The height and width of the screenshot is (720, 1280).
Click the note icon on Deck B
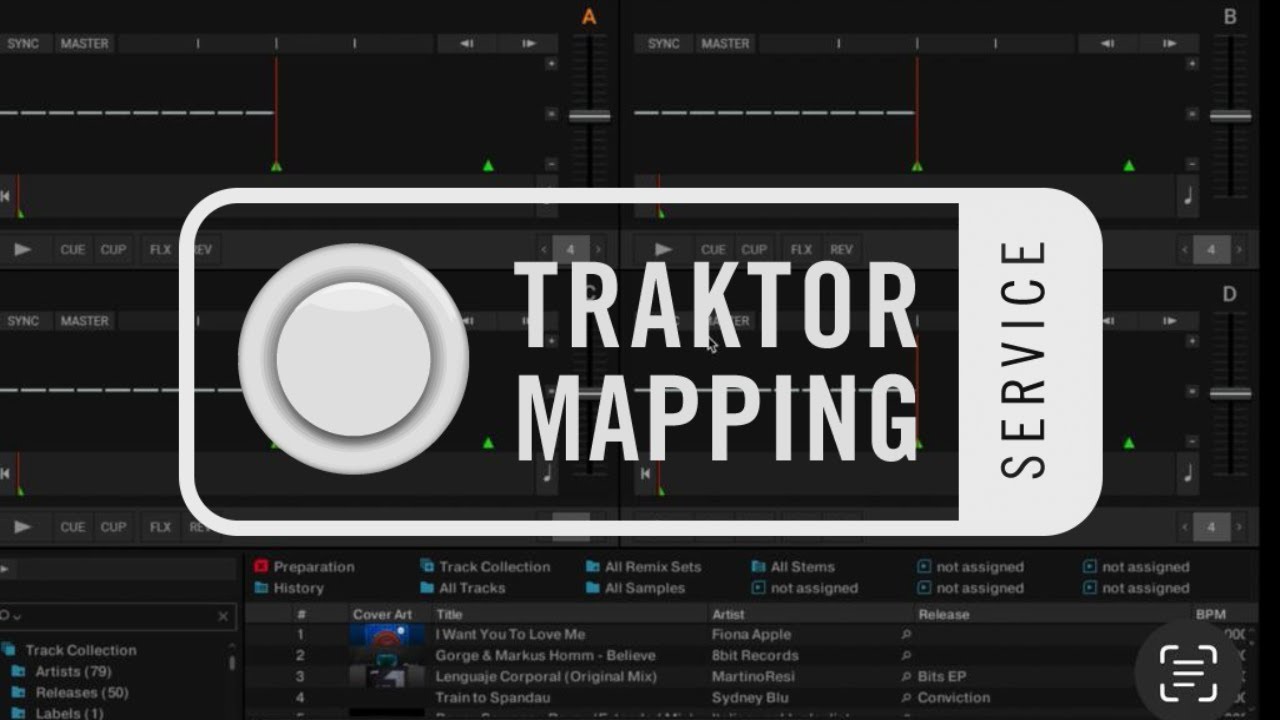point(1187,196)
